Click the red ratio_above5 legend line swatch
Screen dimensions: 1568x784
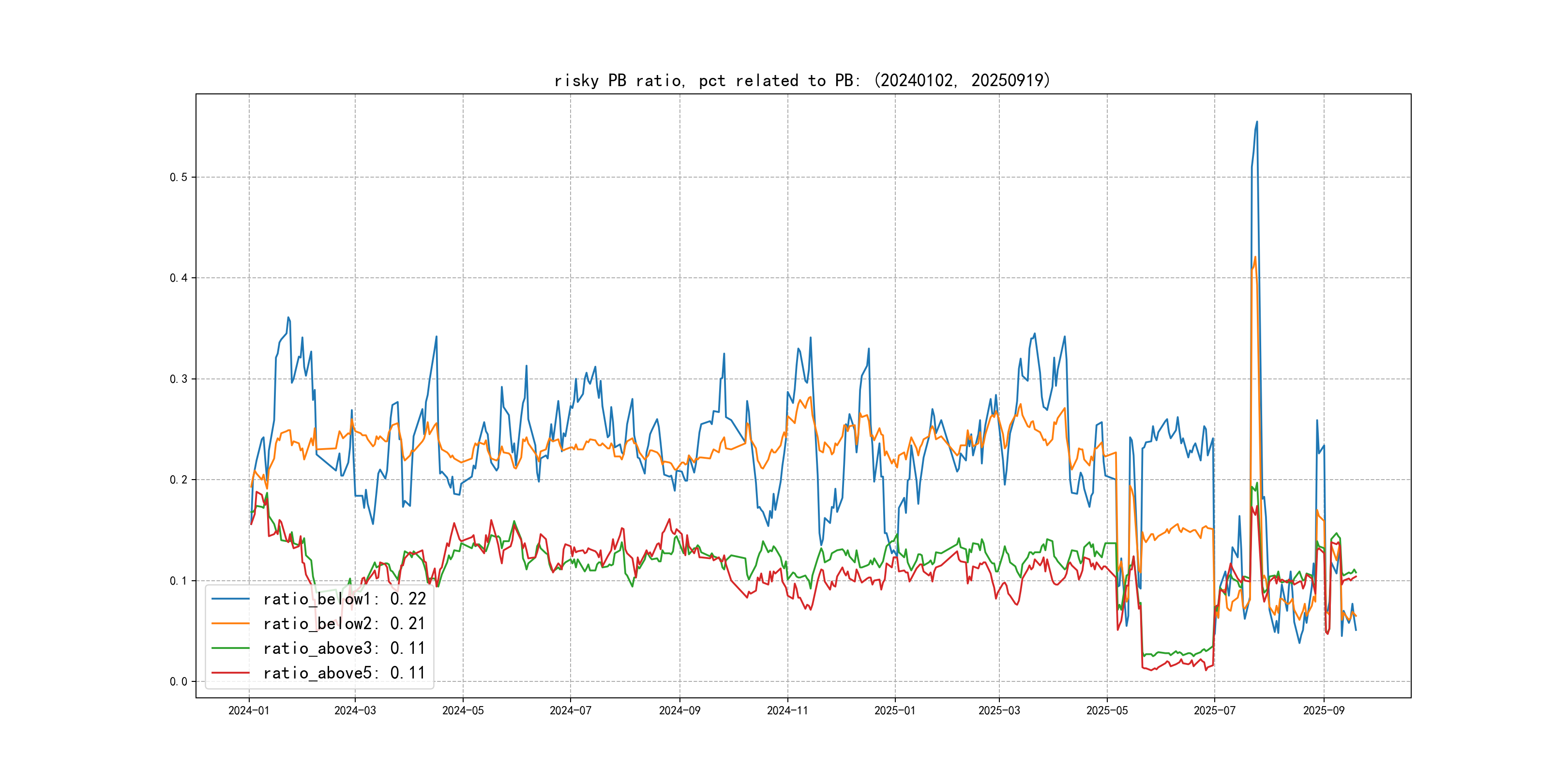point(230,673)
